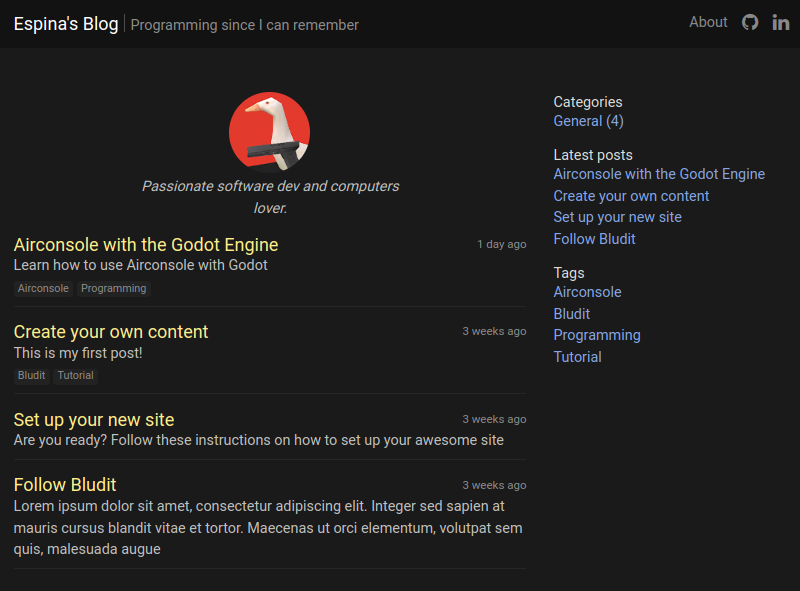The height and width of the screenshot is (591, 800).
Task: Click the 'Latest posts' sidebar heading
Action: click(x=593, y=155)
